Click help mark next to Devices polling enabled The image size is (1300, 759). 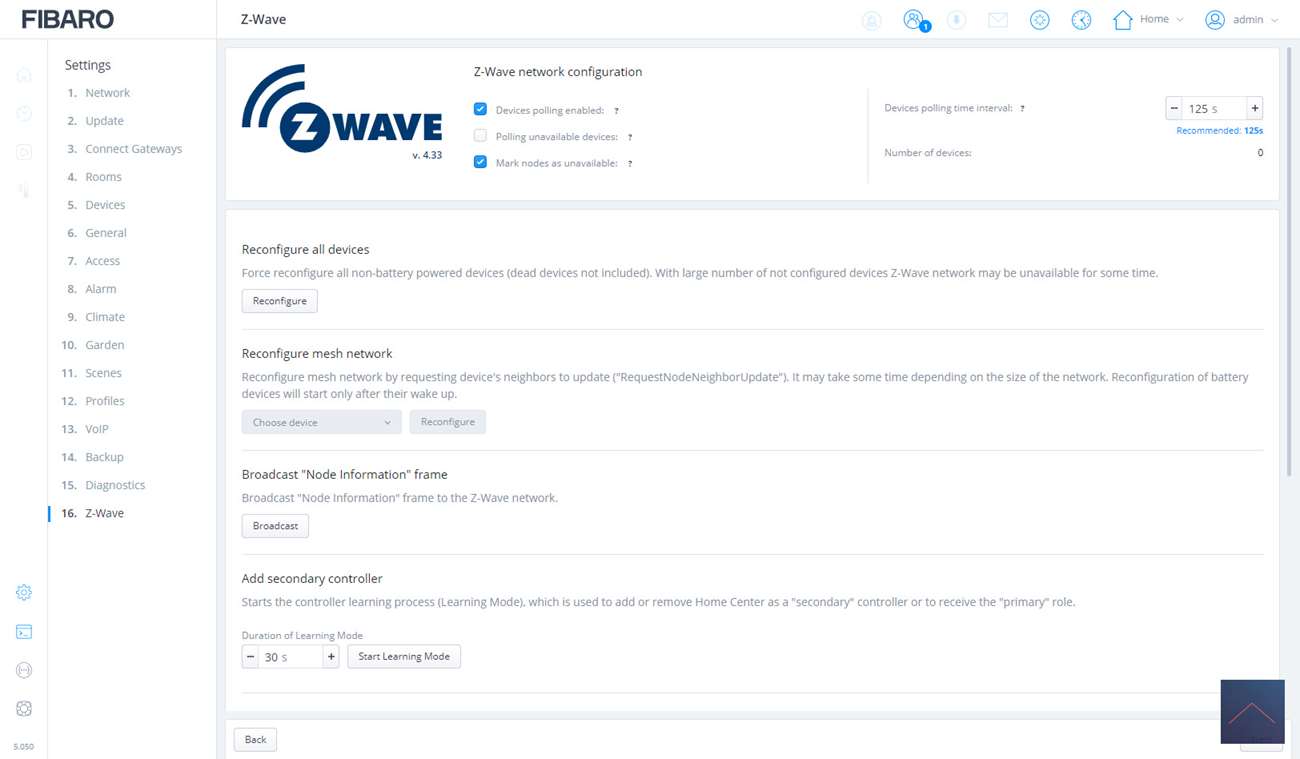click(616, 111)
